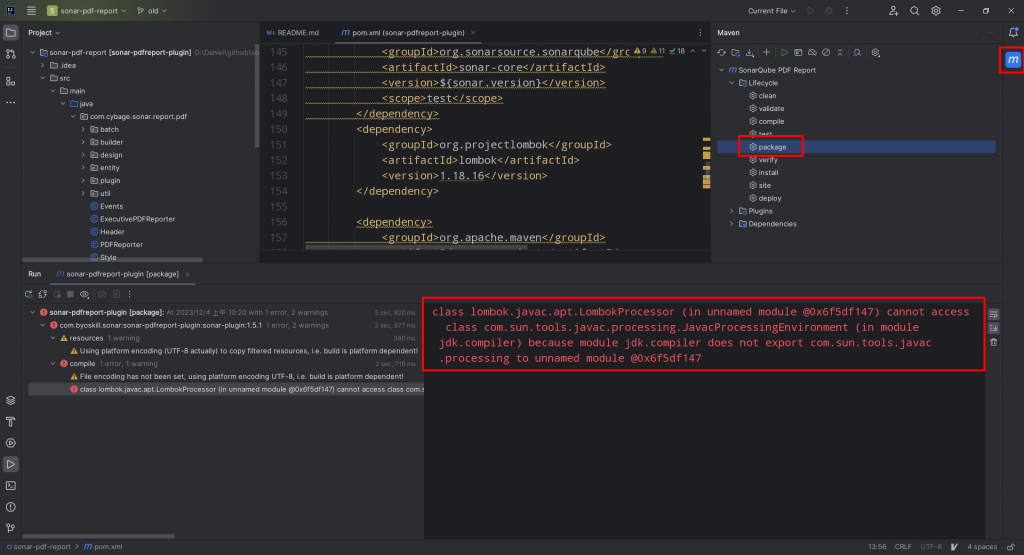Switch to the README.md tab
The height and width of the screenshot is (555, 1024).
(293, 33)
